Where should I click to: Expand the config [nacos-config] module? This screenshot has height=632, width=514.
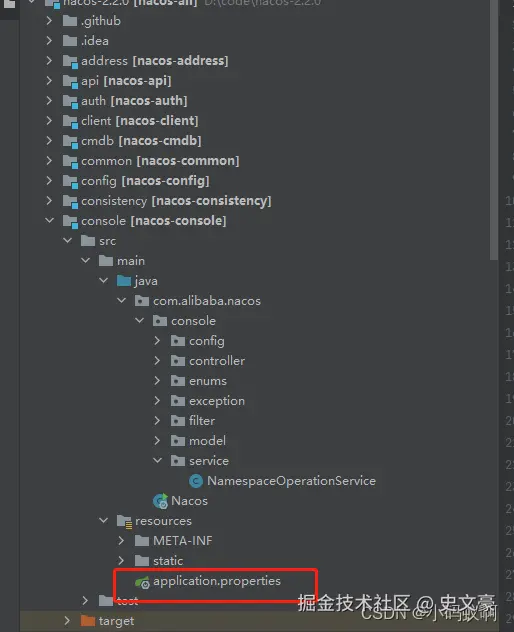[x=49, y=181]
